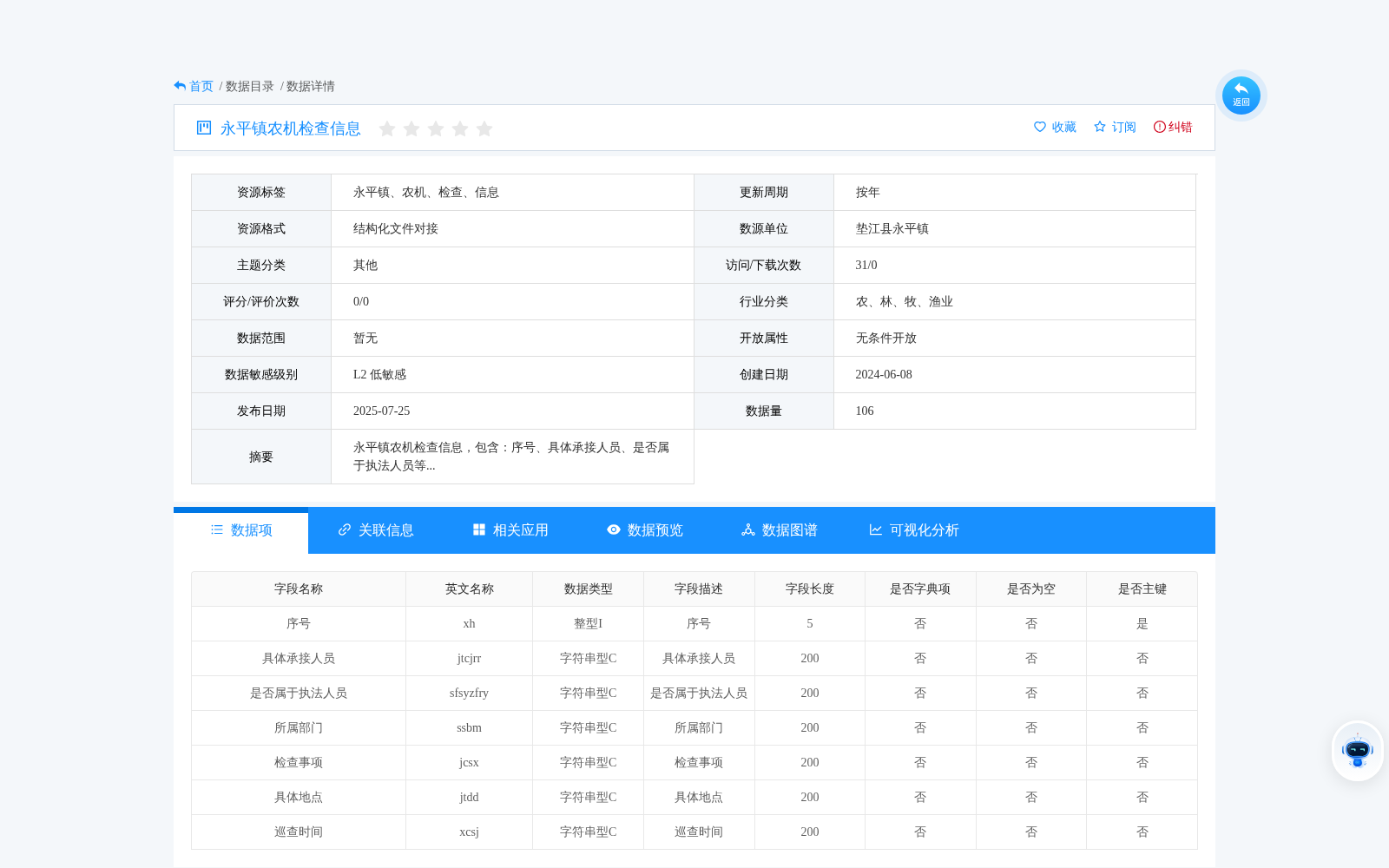Select the jcsx cell
This screenshot has height=868, width=1389.
coord(470,763)
